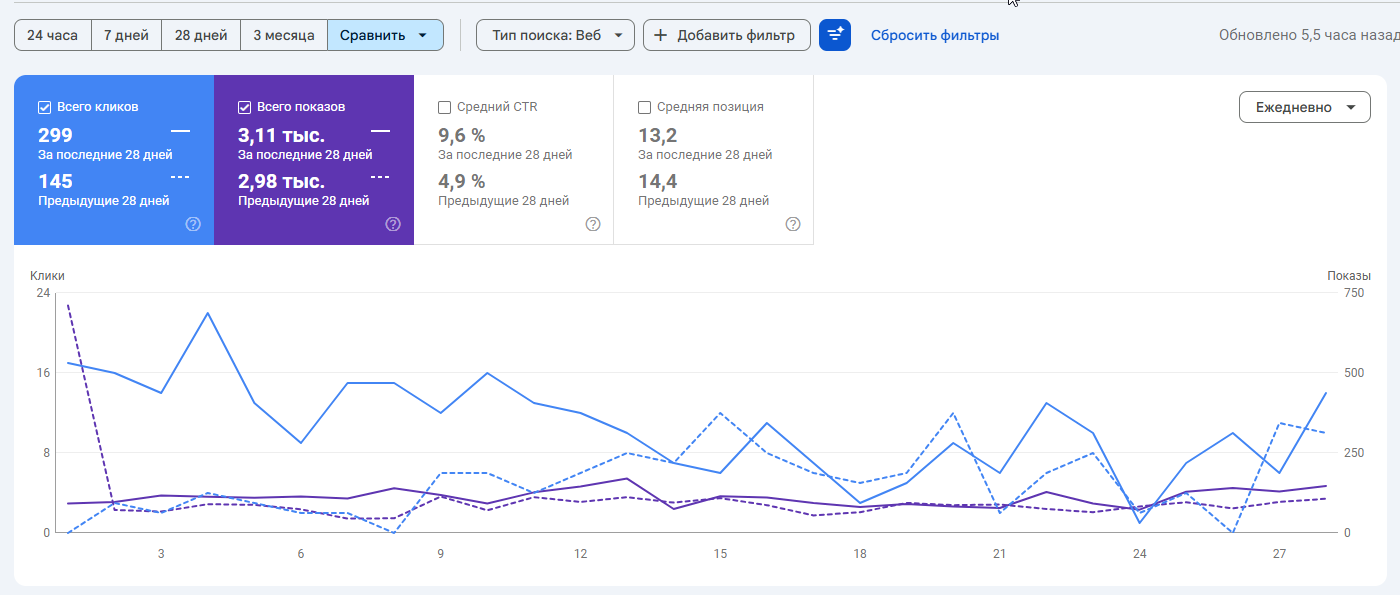1400x595 pixels.
Task: Click the Сбросить фильтры link
Action: [934, 35]
